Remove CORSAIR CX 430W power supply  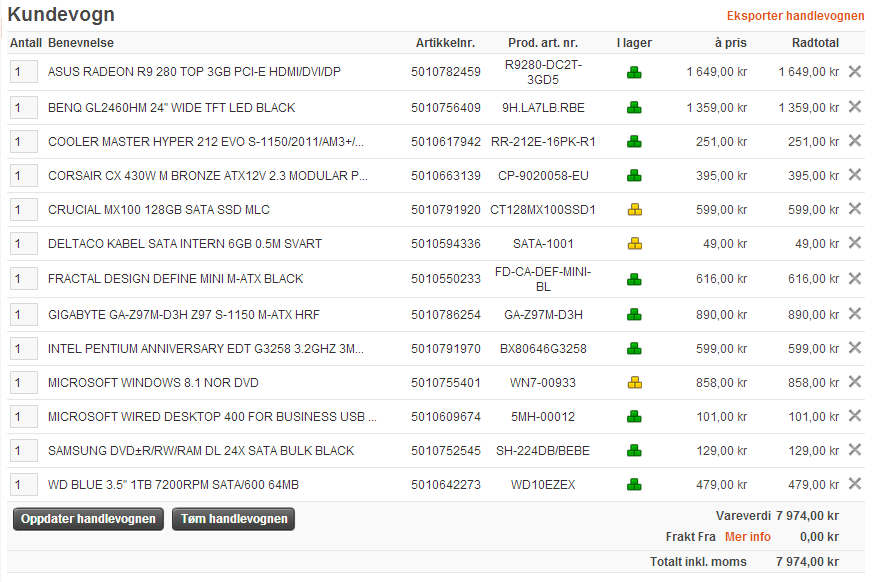(x=854, y=174)
